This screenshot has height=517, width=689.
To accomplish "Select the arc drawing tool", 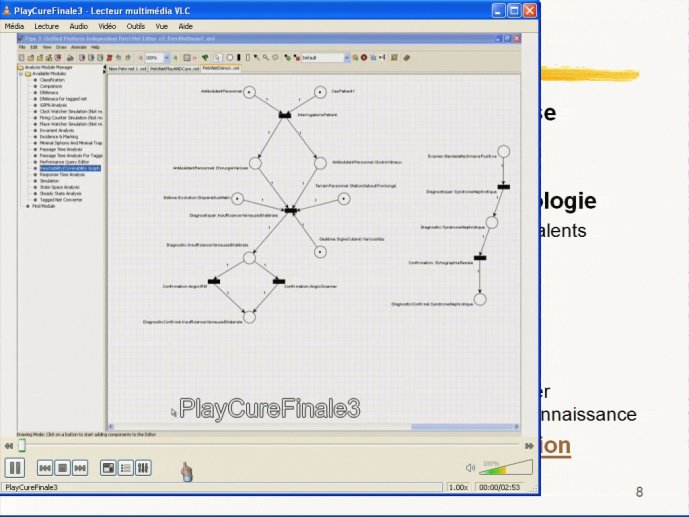I will click(x=257, y=58).
